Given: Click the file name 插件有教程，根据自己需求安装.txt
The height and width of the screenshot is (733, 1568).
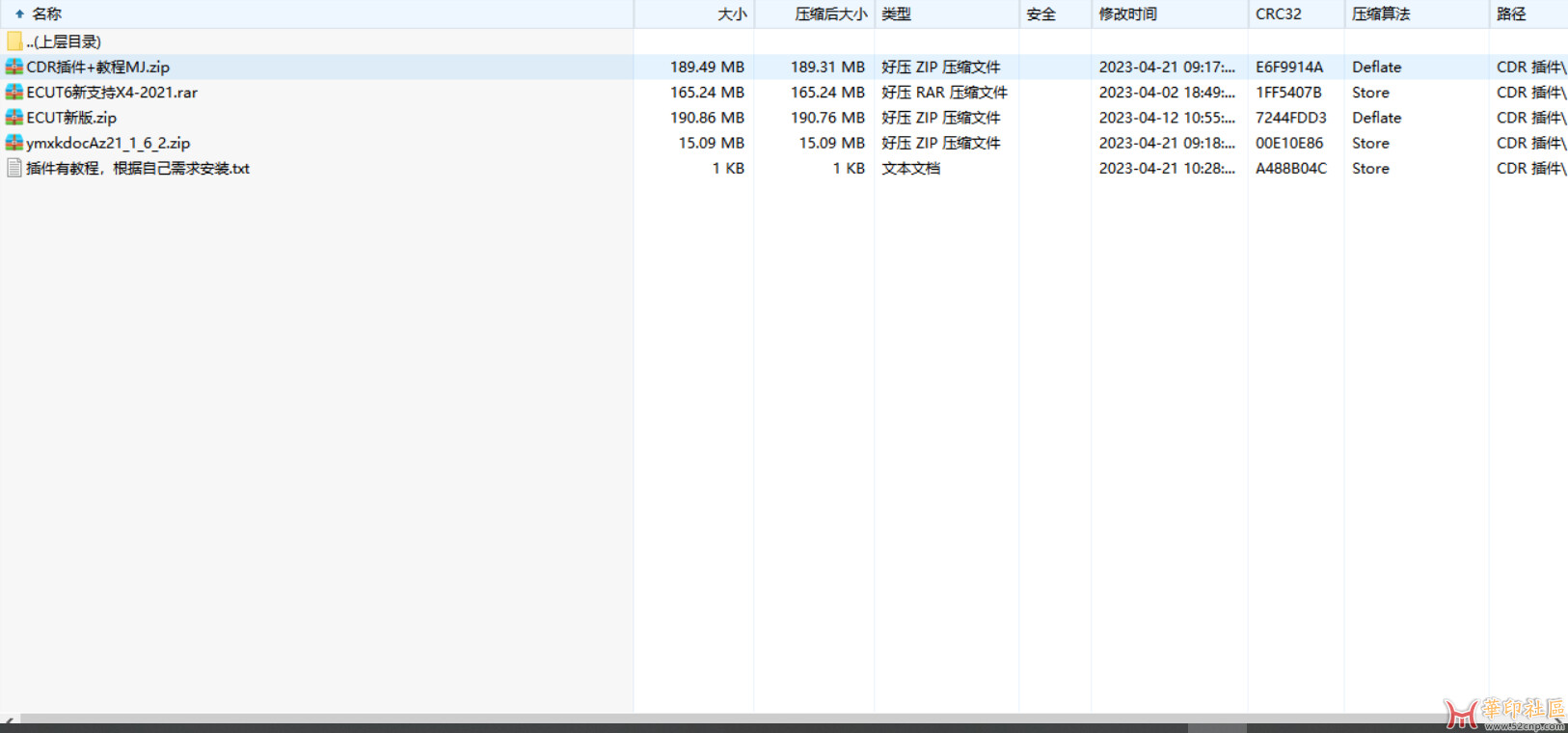Looking at the screenshot, I should coord(138,168).
